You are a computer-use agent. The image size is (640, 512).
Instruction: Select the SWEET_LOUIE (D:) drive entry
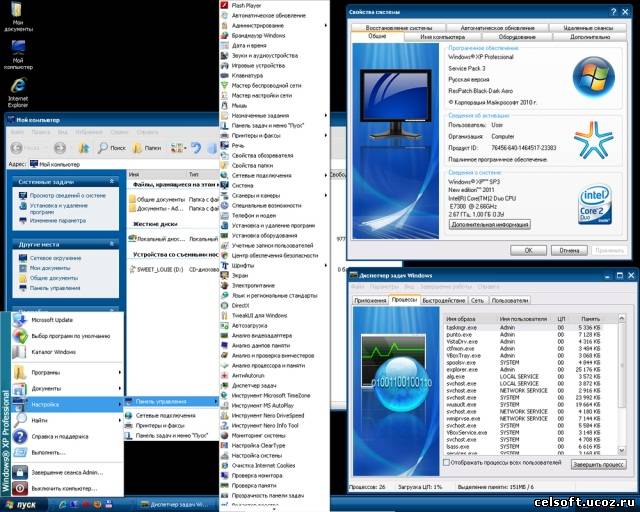pyautogui.click(x=157, y=269)
